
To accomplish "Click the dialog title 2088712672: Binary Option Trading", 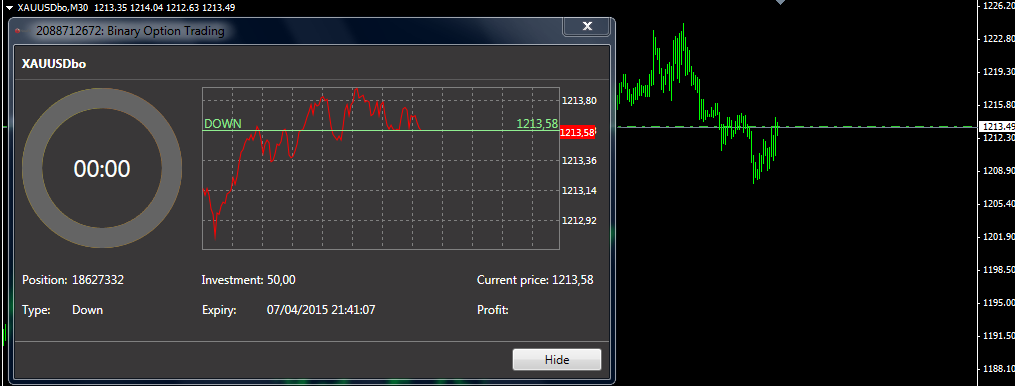I will (x=131, y=31).
